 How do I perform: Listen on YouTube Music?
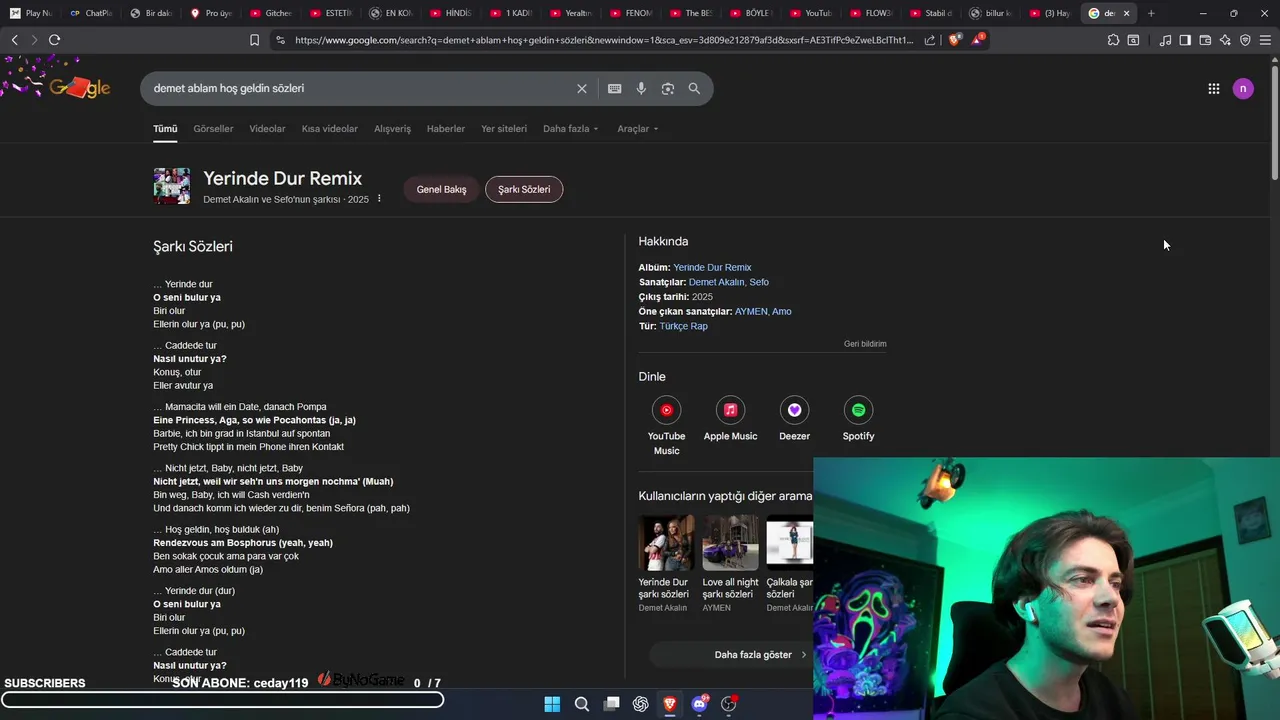pyautogui.click(x=666, y=425)
